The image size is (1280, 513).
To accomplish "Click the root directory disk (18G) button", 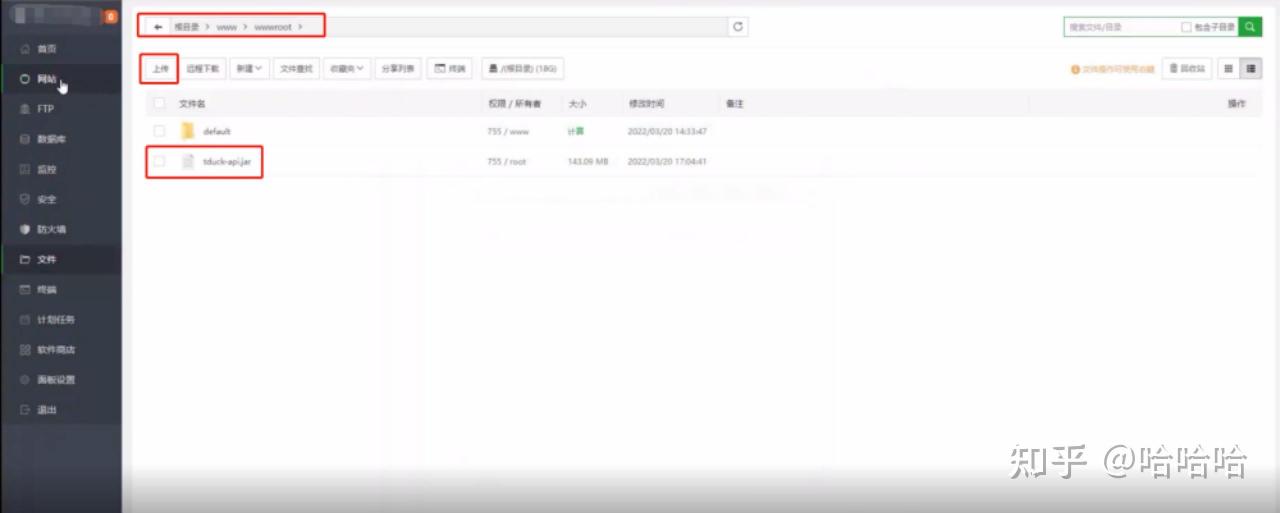I will (x=522, y=69).
